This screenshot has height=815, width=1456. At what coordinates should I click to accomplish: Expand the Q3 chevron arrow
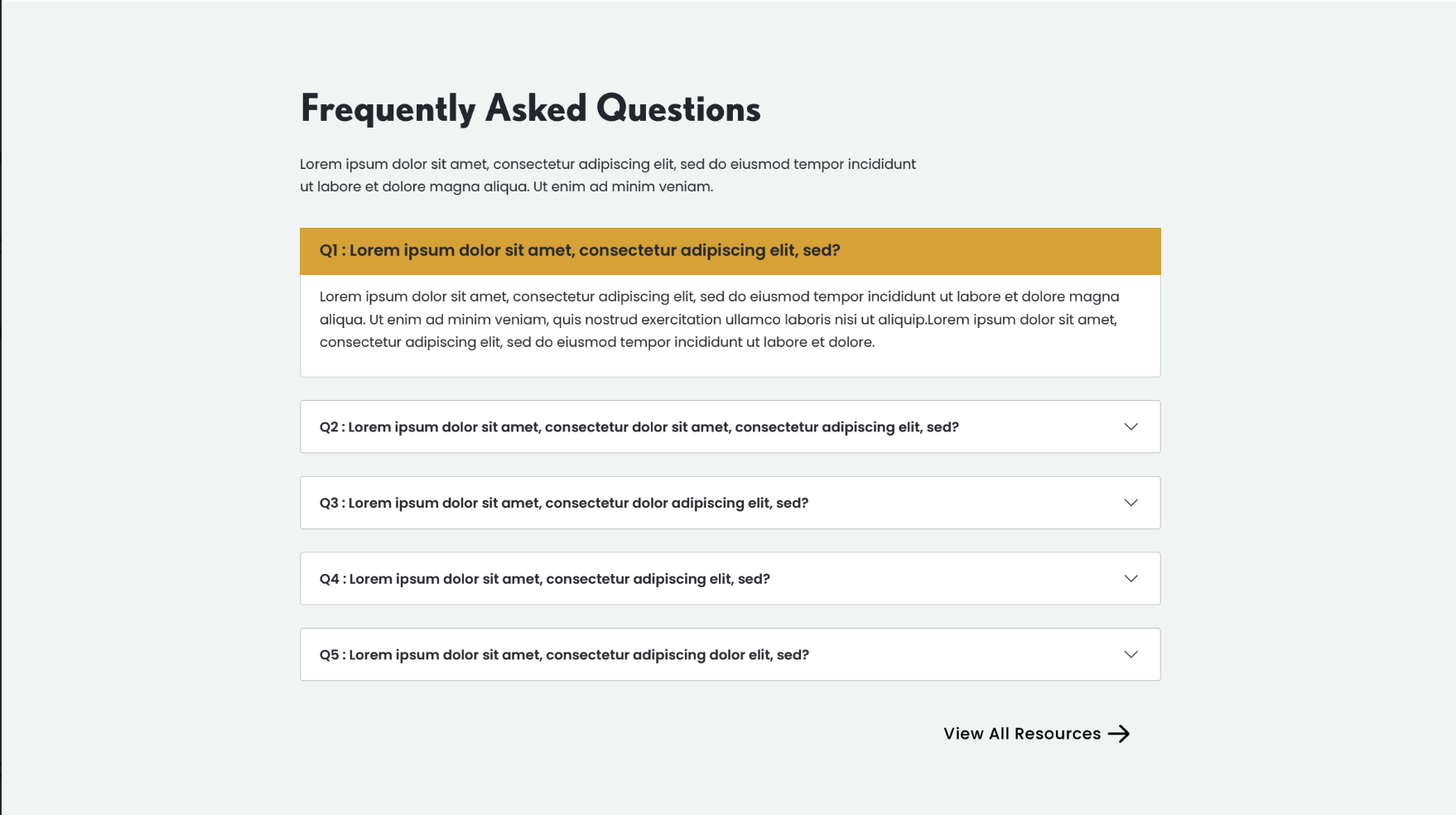pos(1131,503)
